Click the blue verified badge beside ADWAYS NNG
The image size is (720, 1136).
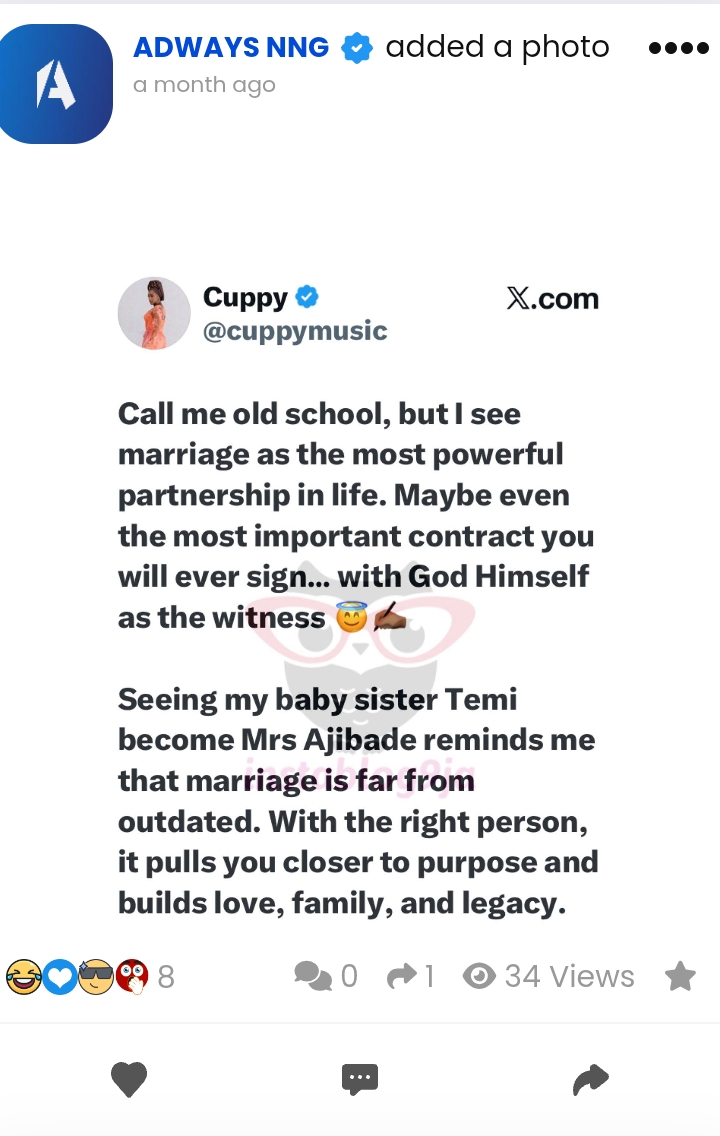(x=357, y=48)
